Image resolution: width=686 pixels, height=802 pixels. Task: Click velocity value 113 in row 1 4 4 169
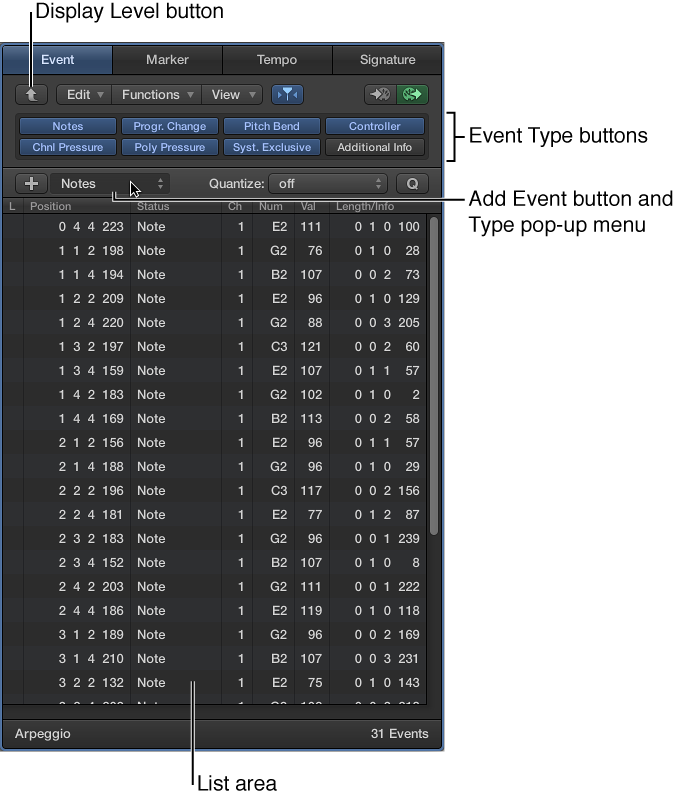[311, 419]
